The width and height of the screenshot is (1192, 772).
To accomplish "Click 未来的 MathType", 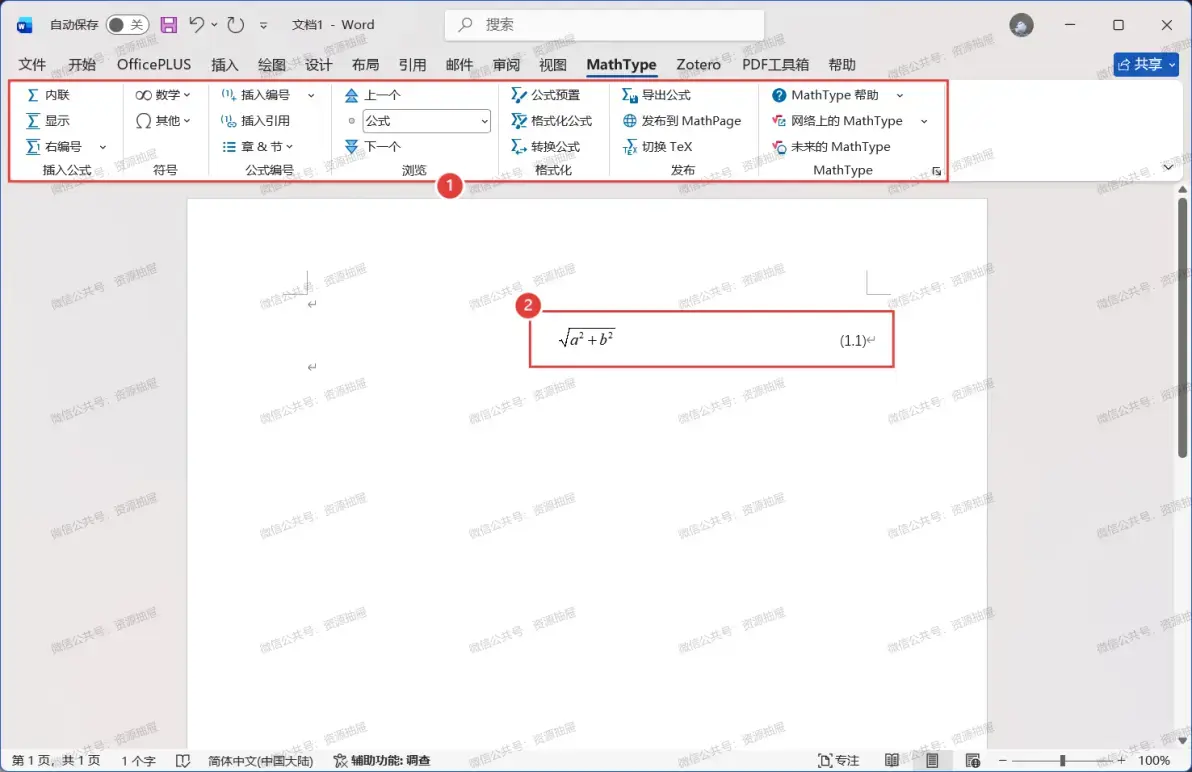I will [831, 147].
